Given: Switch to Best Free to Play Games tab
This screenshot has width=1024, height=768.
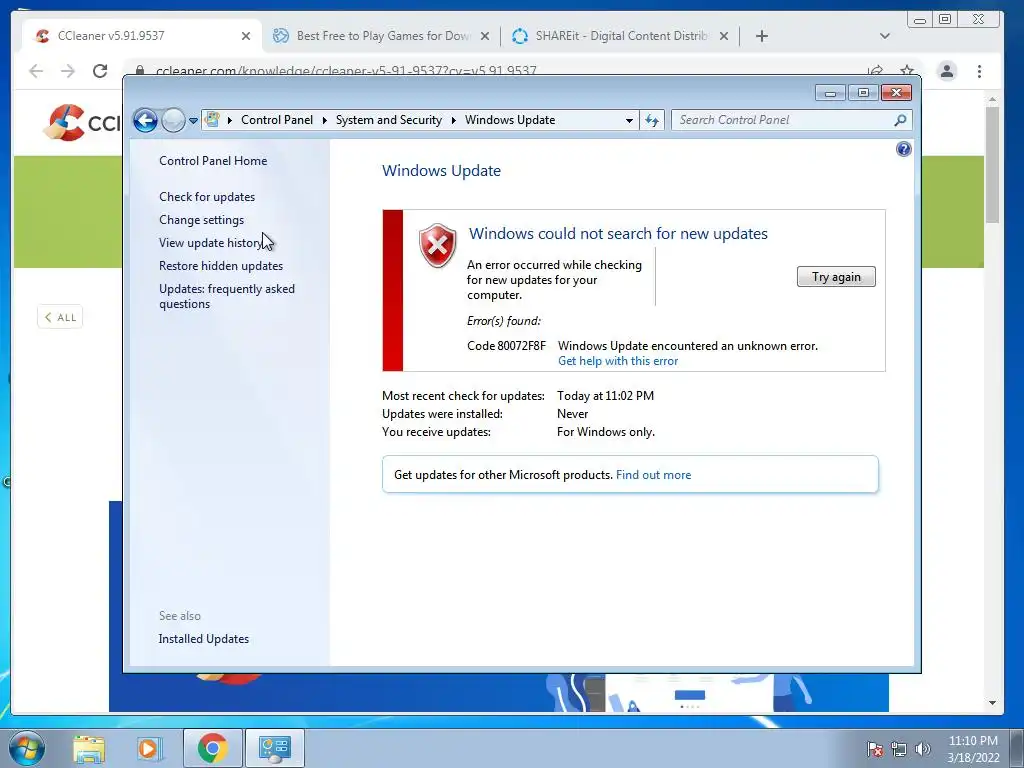Looking at the screenshot, I should [x=381, y=36].
